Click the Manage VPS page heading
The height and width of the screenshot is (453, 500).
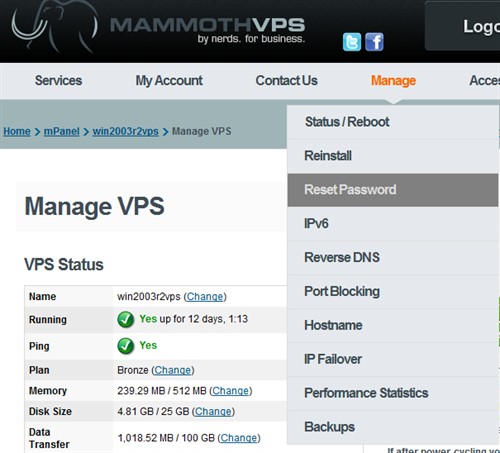pos(94,206)
